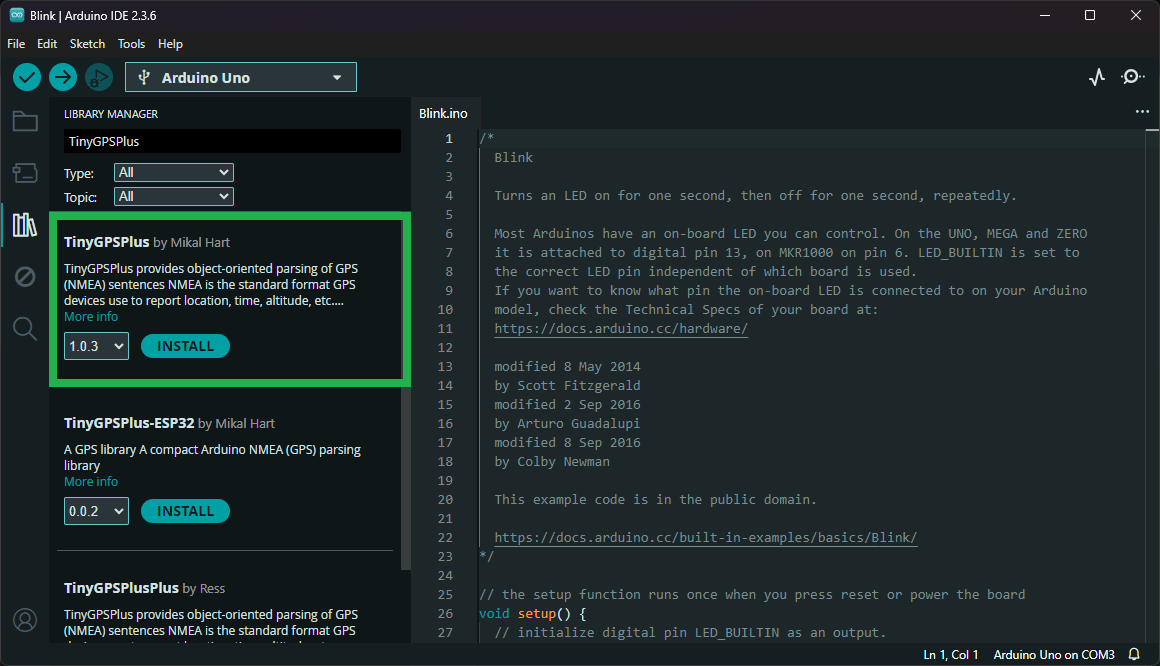The height and width of the screenshot is (666, 1160).
Task: Open the Sketch menu
Action: click(87, 44)
